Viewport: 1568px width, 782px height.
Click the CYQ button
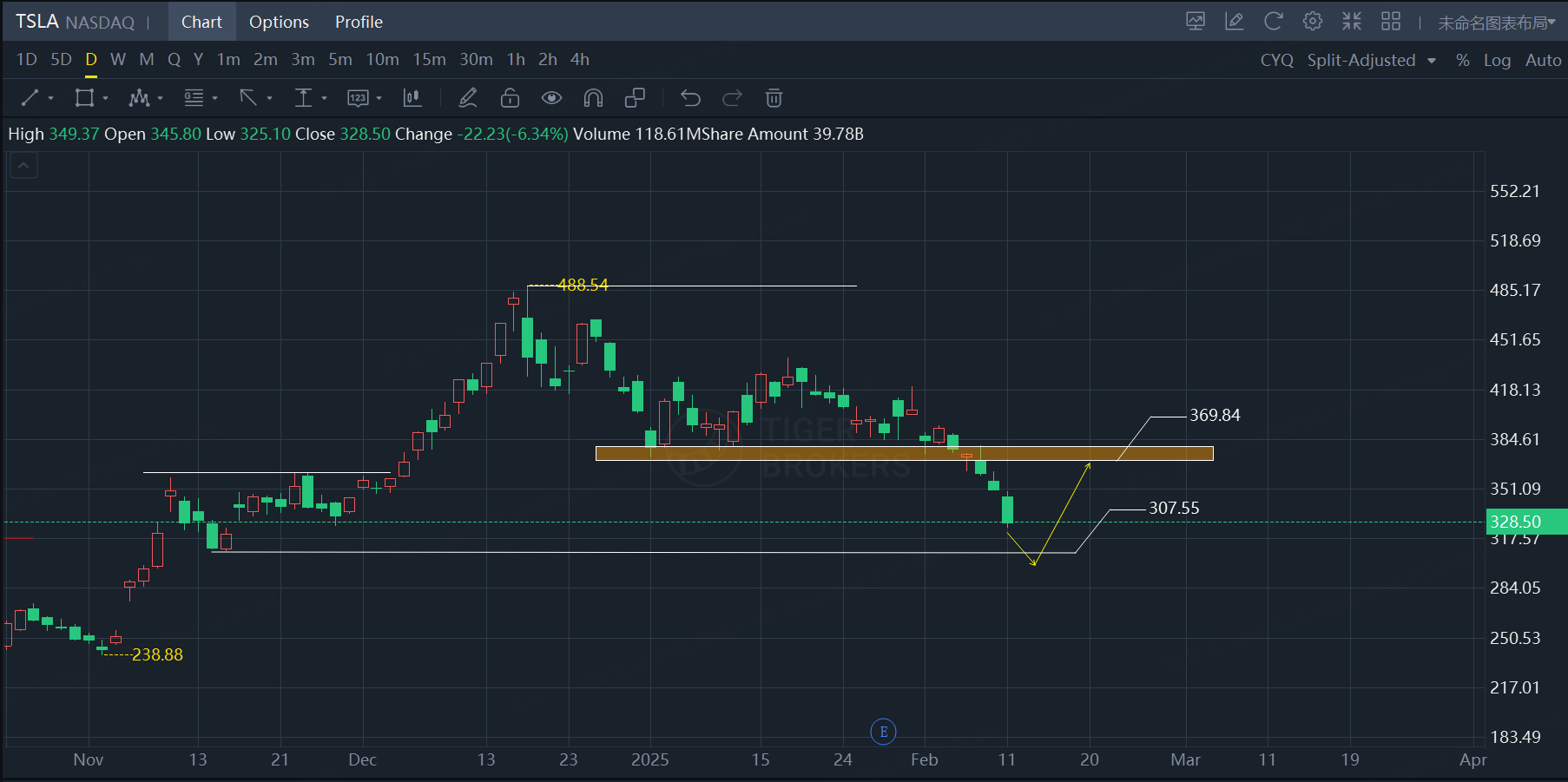1276,60
